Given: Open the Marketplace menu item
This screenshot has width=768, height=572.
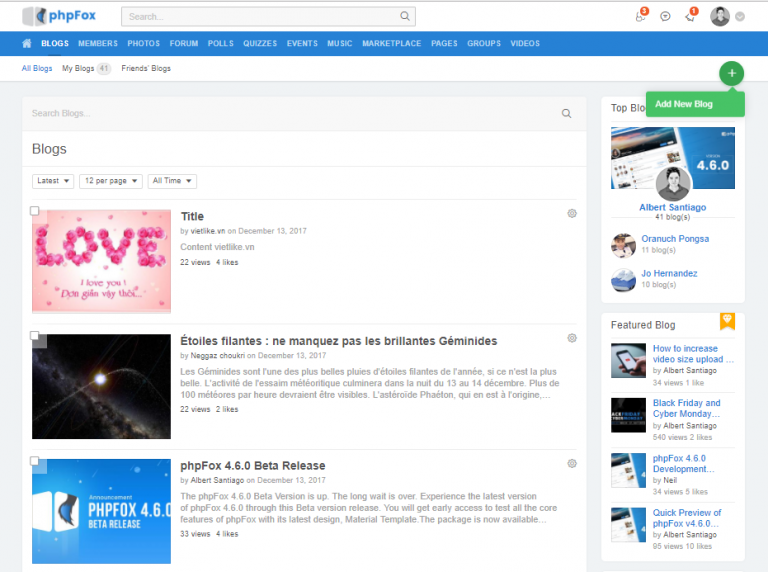Looking at the screenshot, I should click(x=391, y=44).
